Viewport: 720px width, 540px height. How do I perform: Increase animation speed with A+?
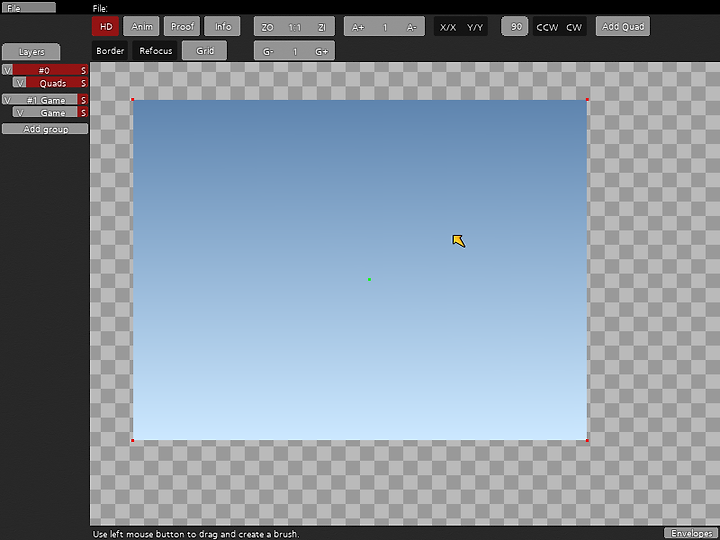[357, 27]
